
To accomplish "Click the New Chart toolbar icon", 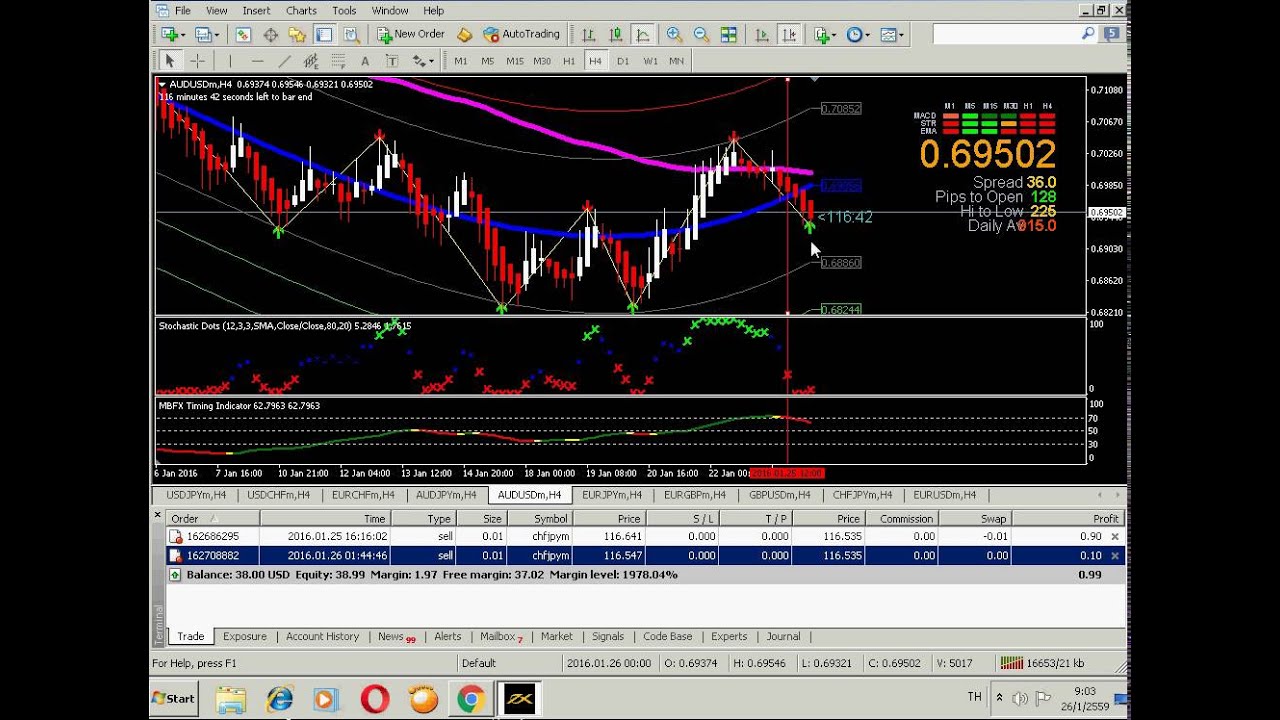I will pyautogui.click(x=168, y=34).
